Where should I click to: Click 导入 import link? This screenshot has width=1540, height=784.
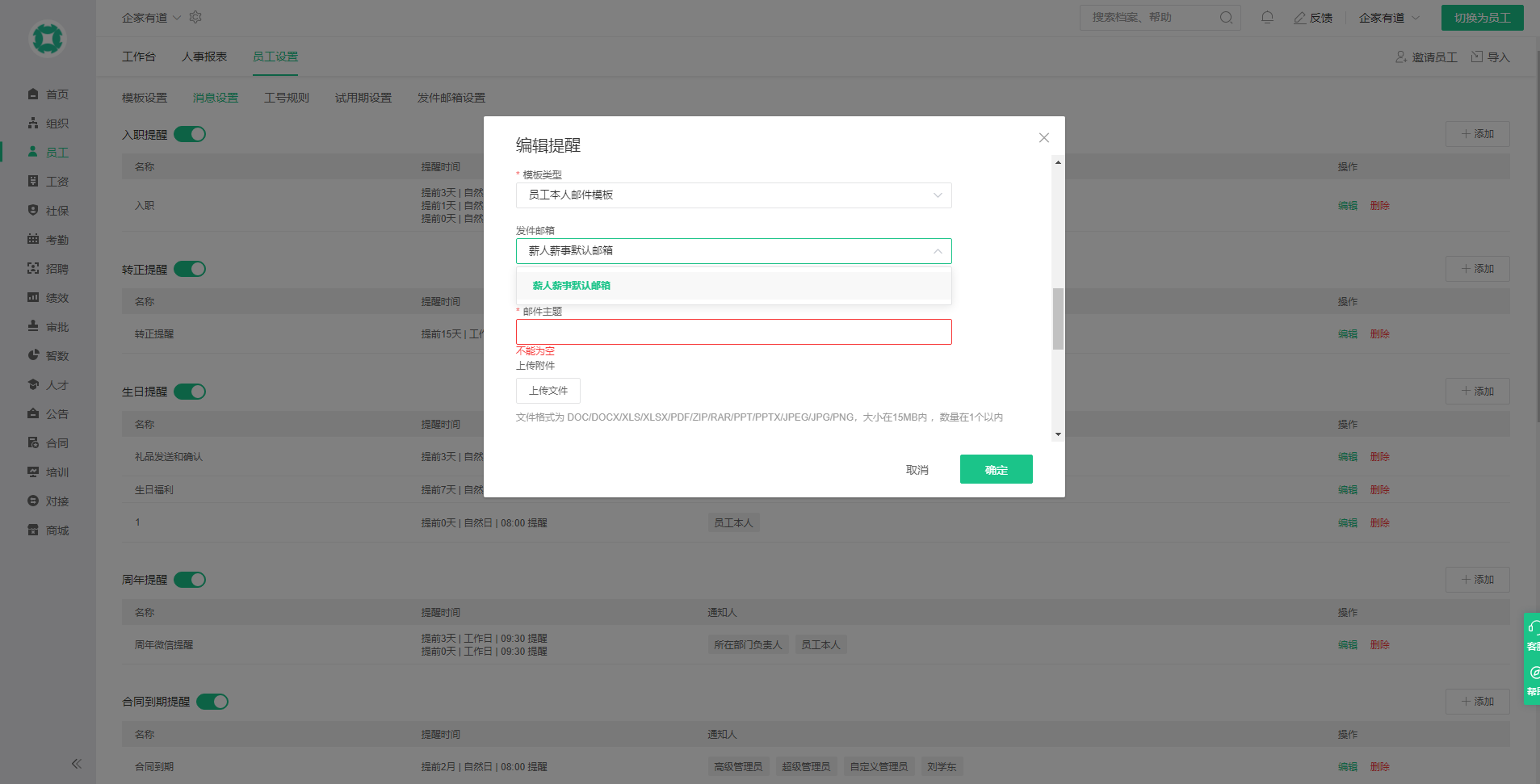(x=1491, y=57)
